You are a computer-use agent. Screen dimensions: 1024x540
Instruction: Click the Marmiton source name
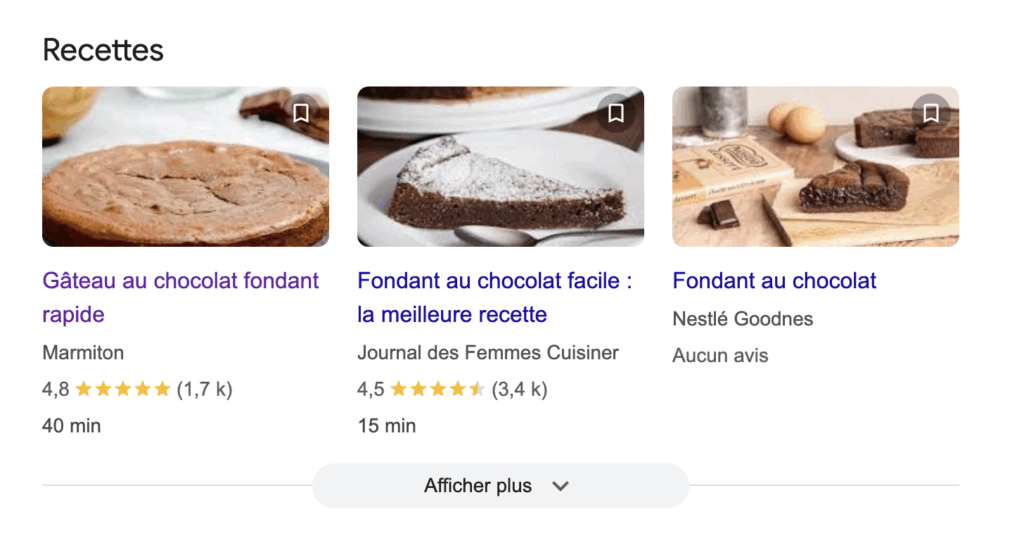point(83,353)
